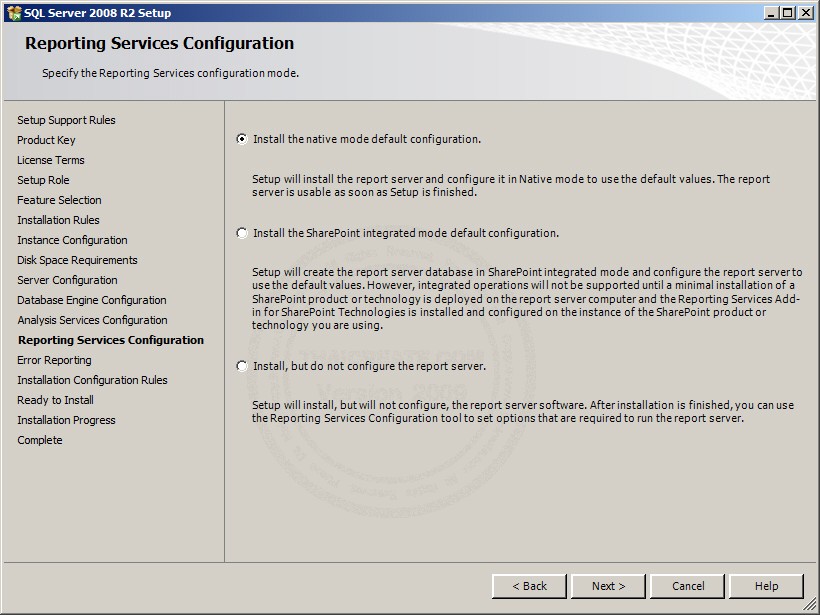Click the window resize grip corner

pos(810,605)
